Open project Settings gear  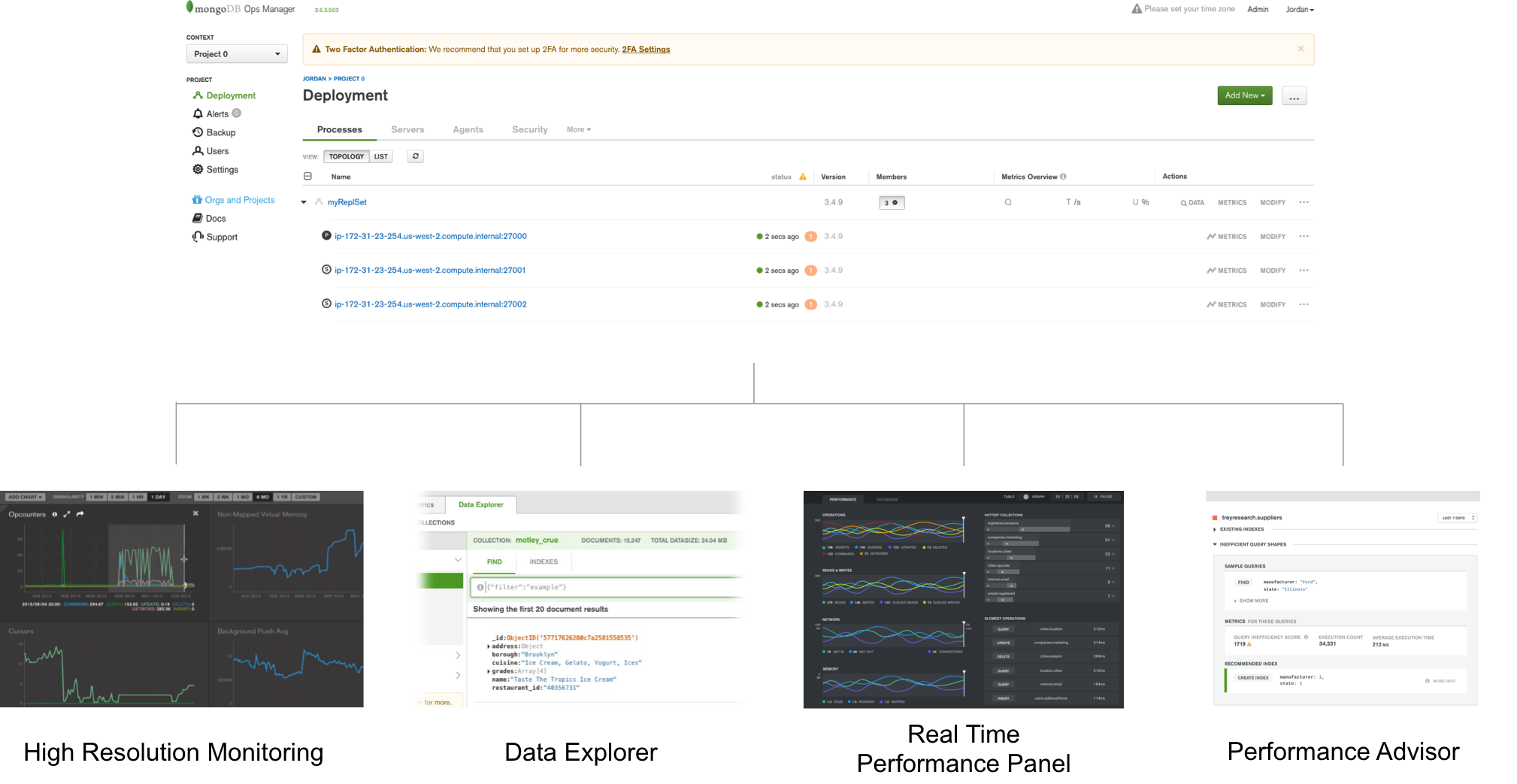tap(198, 169)
